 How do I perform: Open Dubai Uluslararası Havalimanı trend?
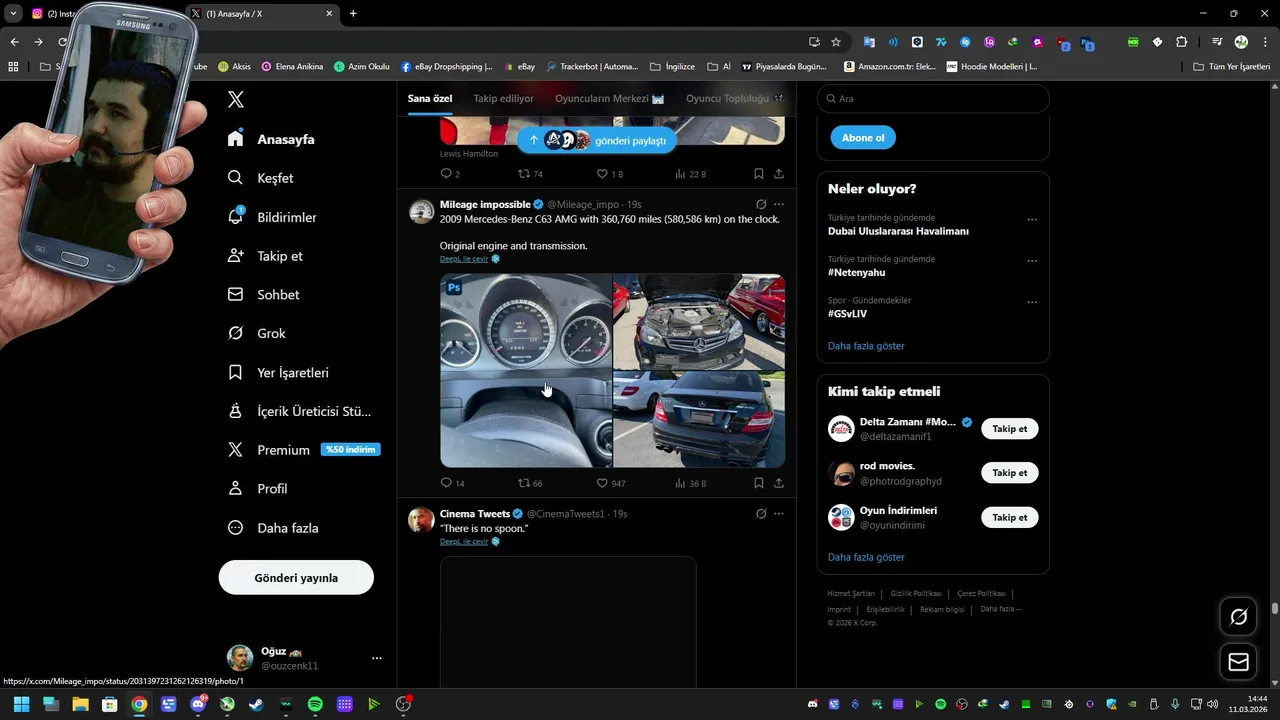[898, 231]
